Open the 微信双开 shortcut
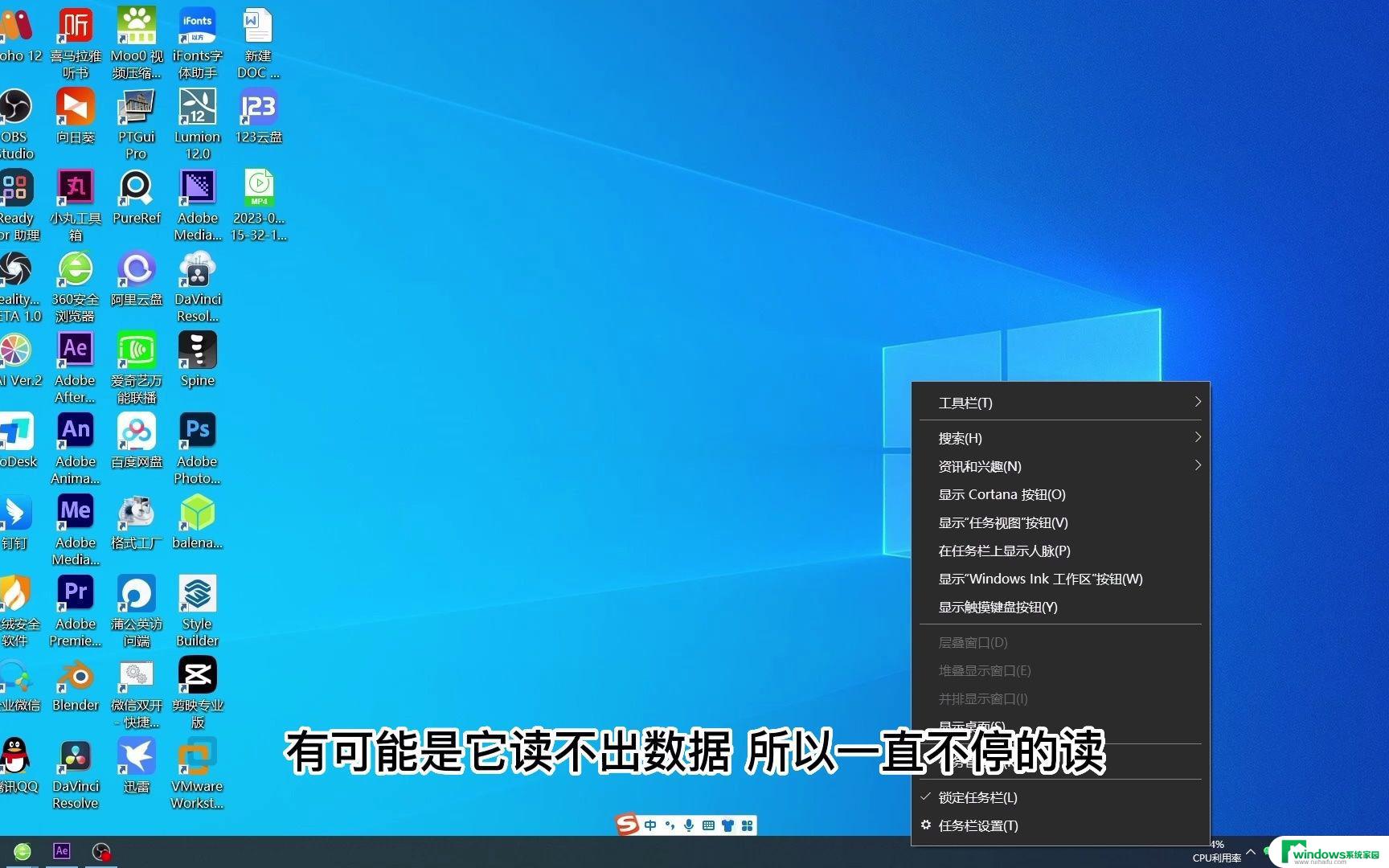The image size is (1389, 868). click(137, 693)
